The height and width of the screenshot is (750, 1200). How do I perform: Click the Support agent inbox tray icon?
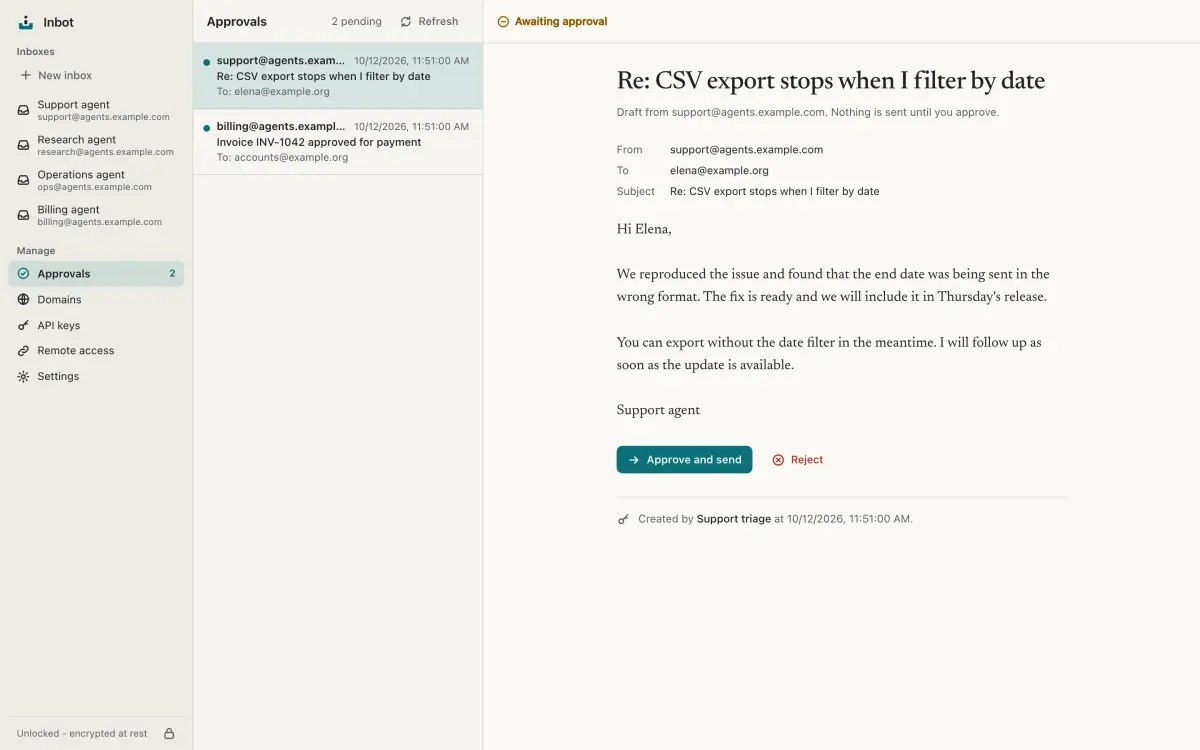click(x=24, y=110)
